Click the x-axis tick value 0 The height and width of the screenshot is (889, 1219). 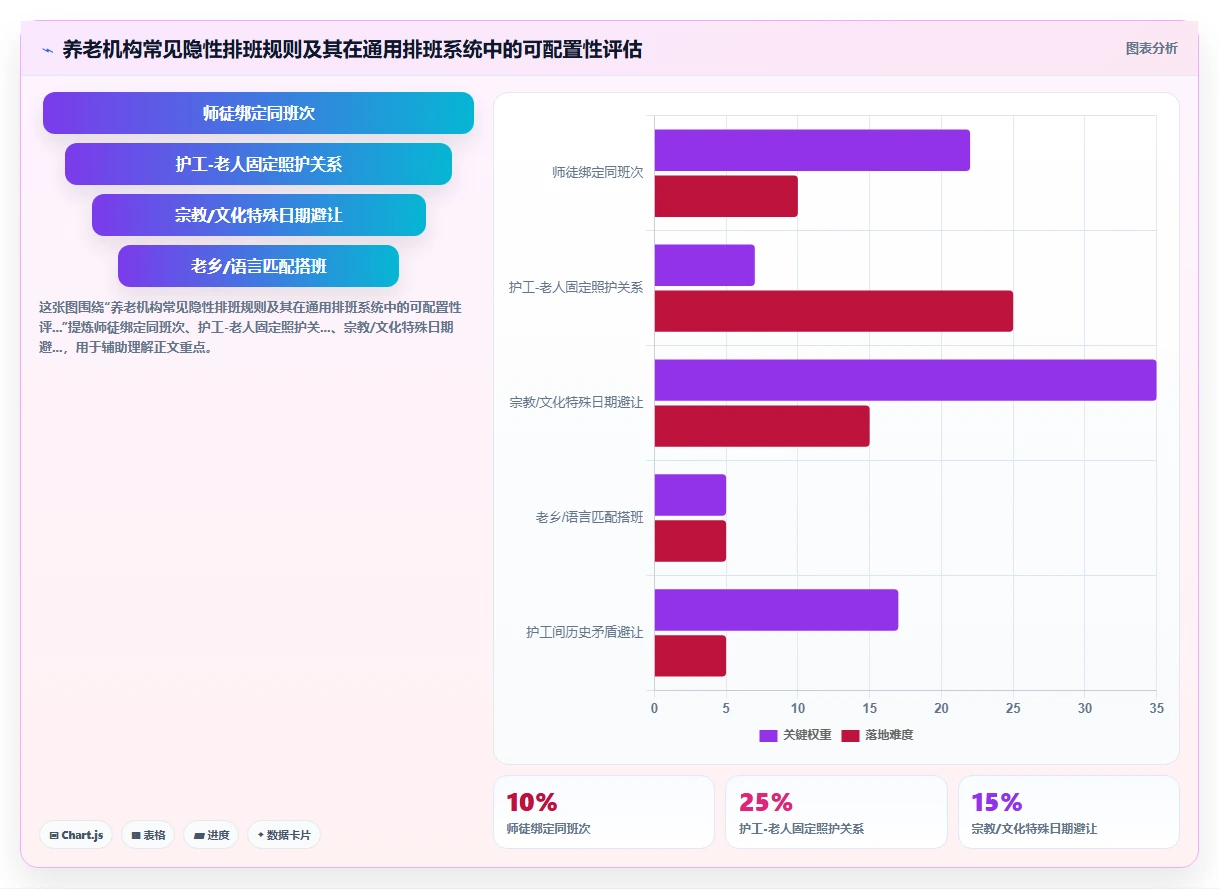[x=655, y=708]
